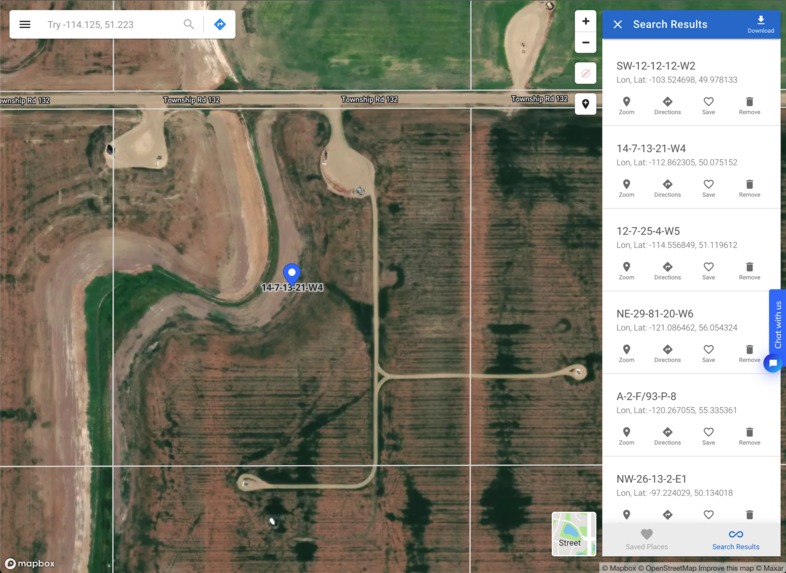Switch to the Saved Places tab
This screenshot has height=573, width=786.
[x=647, y=539]
